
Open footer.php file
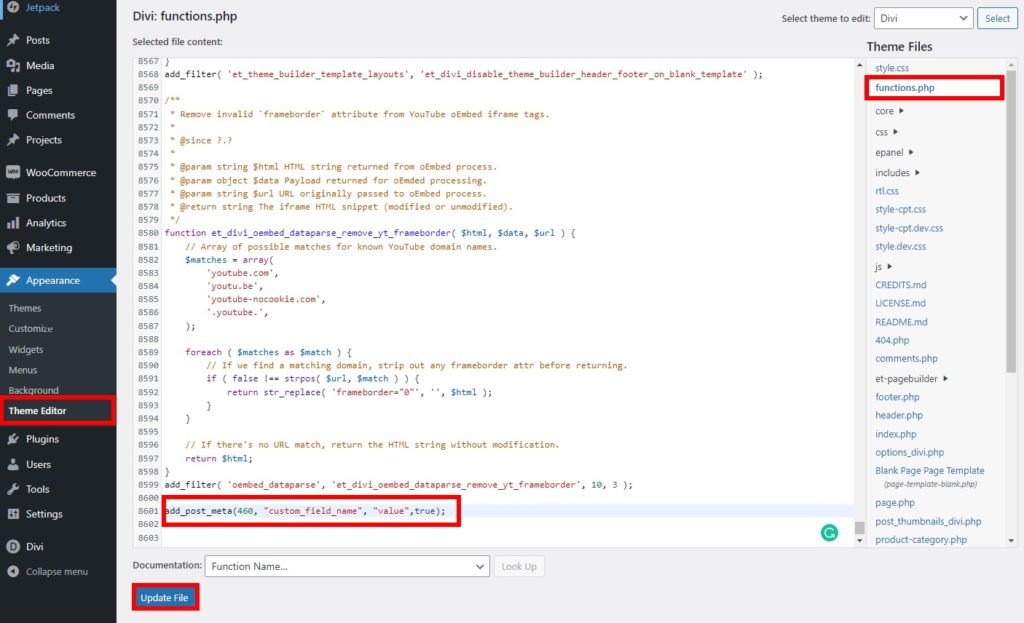(x=897, y=397)
